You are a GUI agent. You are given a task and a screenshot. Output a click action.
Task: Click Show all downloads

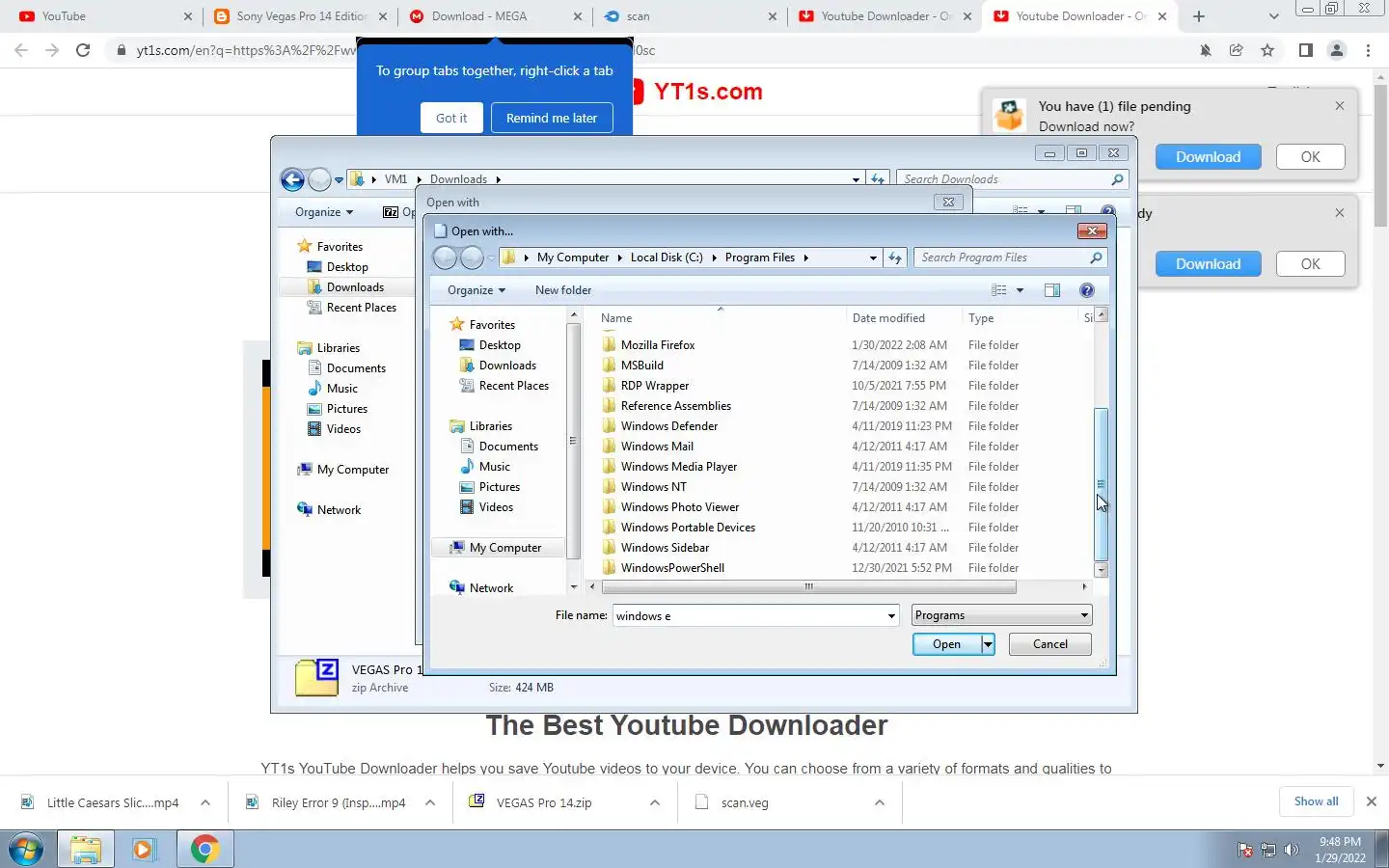click(x=1316, y=801)
